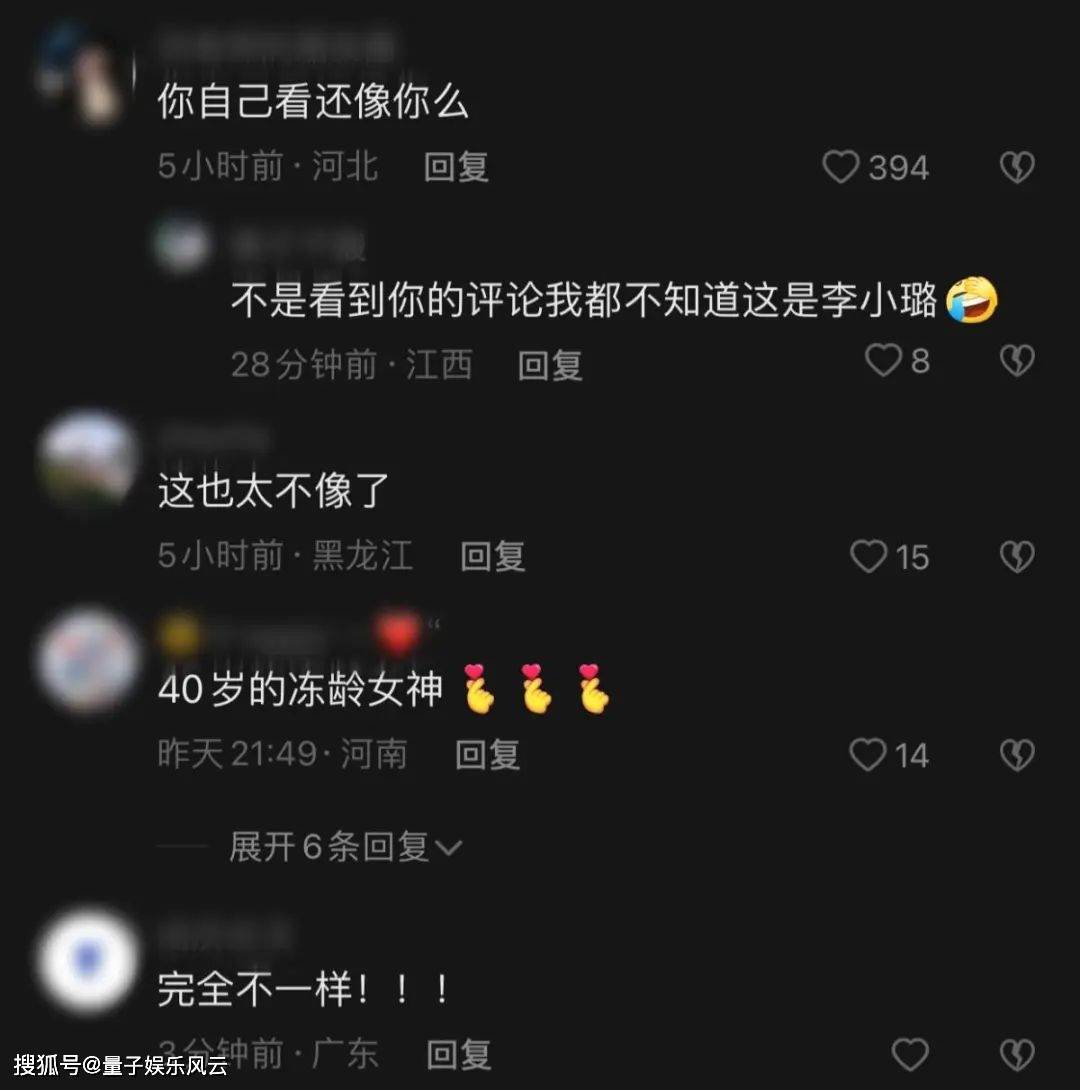Dislike the 黑龙江 comment with broken heart
The image size is (1080, 1090).
point(1017,557)
